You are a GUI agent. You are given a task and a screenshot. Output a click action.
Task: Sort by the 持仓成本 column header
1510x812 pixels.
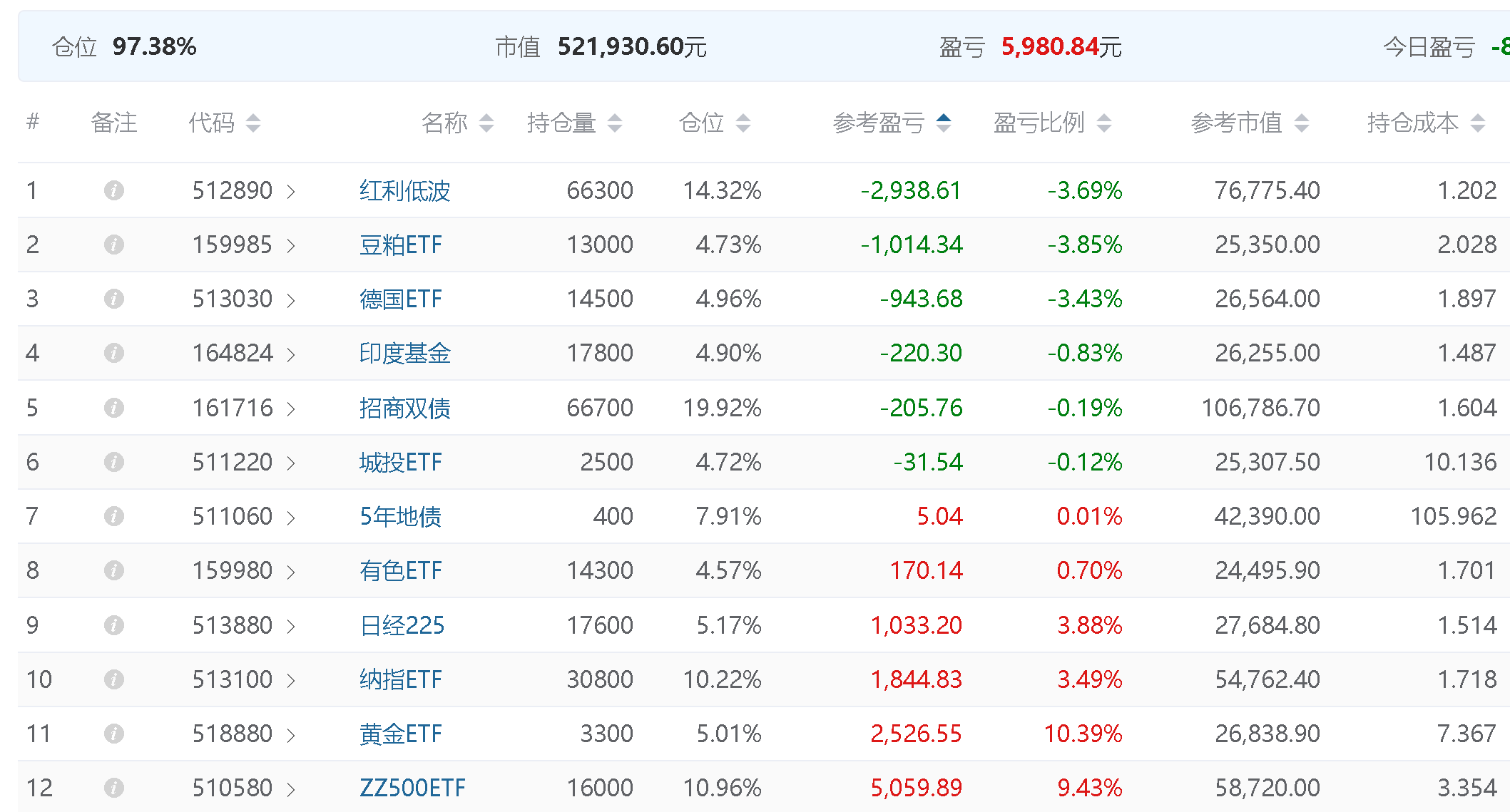coord(1412,123)
